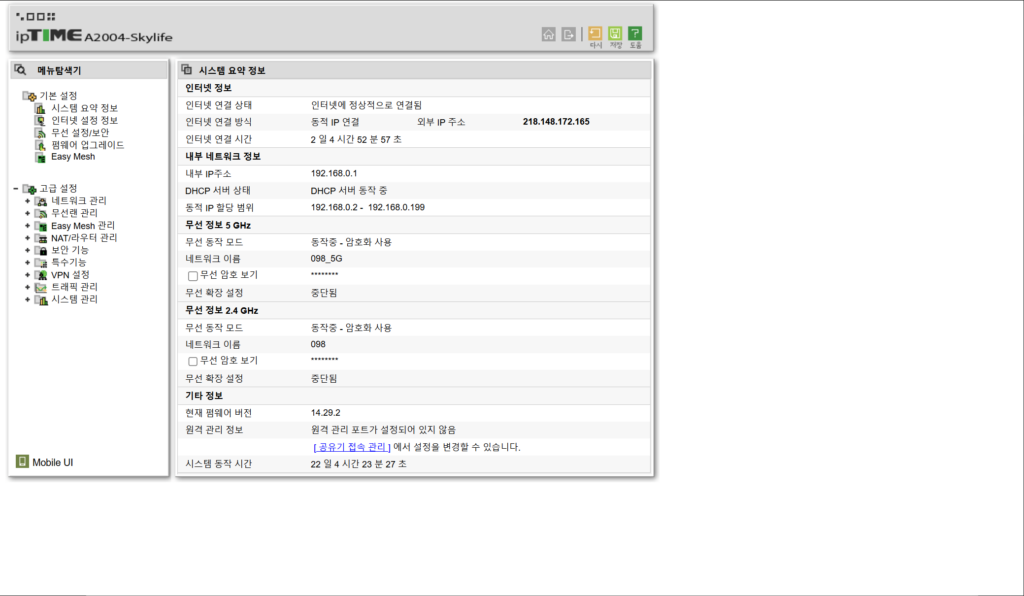
Task: Expand the 네트워크 관리 node
Action: (28, 201)
